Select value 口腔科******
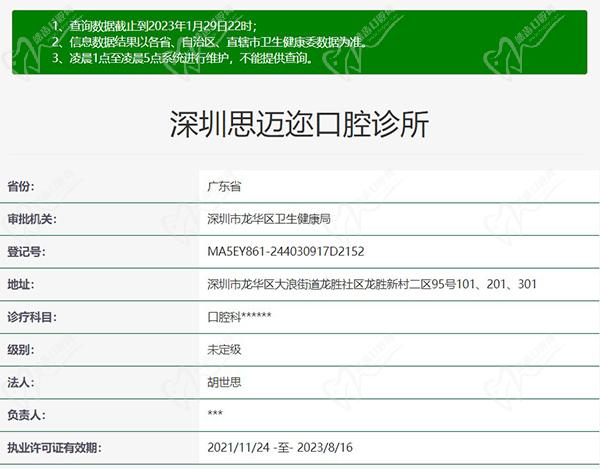Viewport: 600px width, 469px height. [239, 317]
